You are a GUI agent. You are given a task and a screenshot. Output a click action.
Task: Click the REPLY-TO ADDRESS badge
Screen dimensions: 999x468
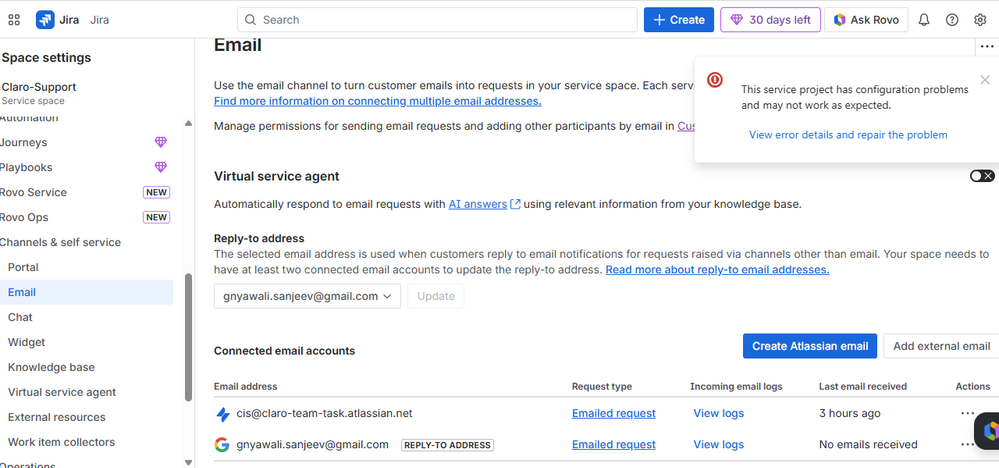click(447, 445)
